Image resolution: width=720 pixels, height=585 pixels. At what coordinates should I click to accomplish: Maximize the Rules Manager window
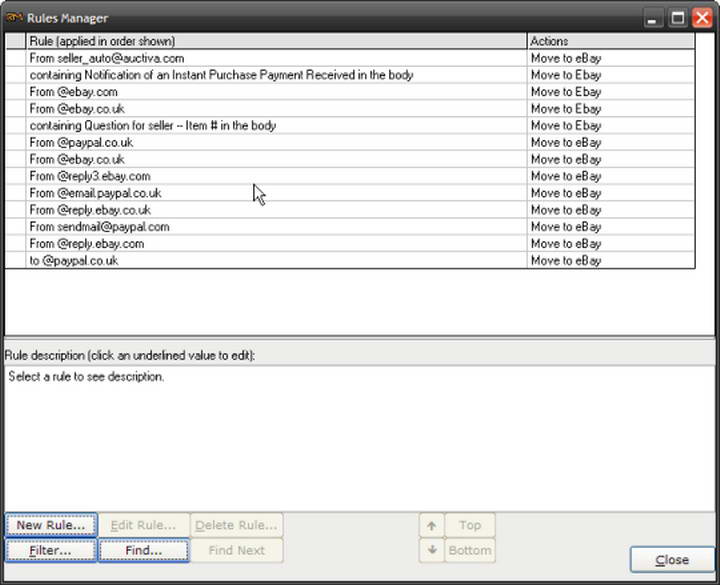point(678,18)
